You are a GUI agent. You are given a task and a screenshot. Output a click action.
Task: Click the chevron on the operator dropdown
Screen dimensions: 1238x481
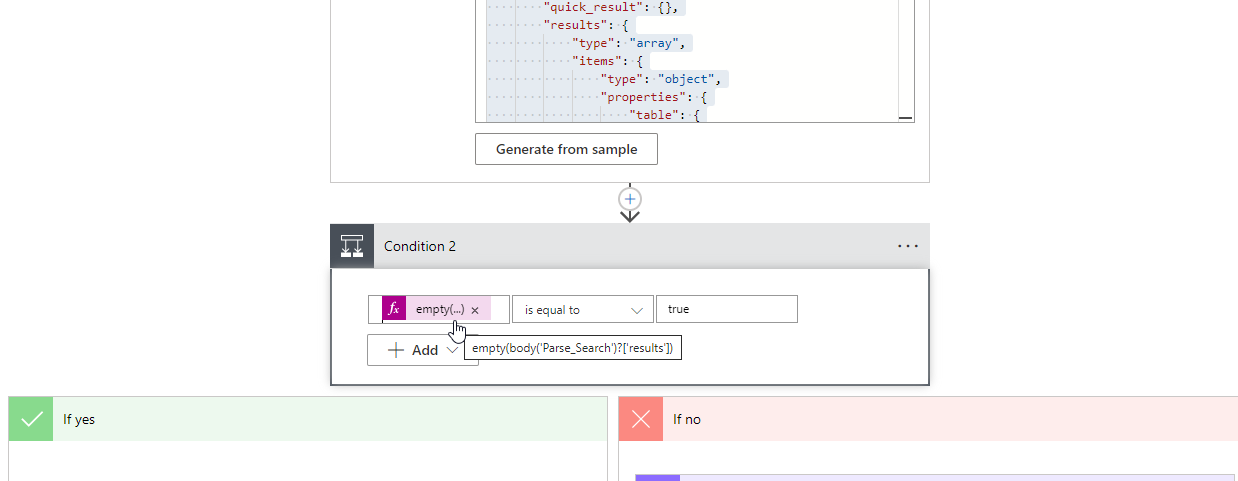(637, 310)
